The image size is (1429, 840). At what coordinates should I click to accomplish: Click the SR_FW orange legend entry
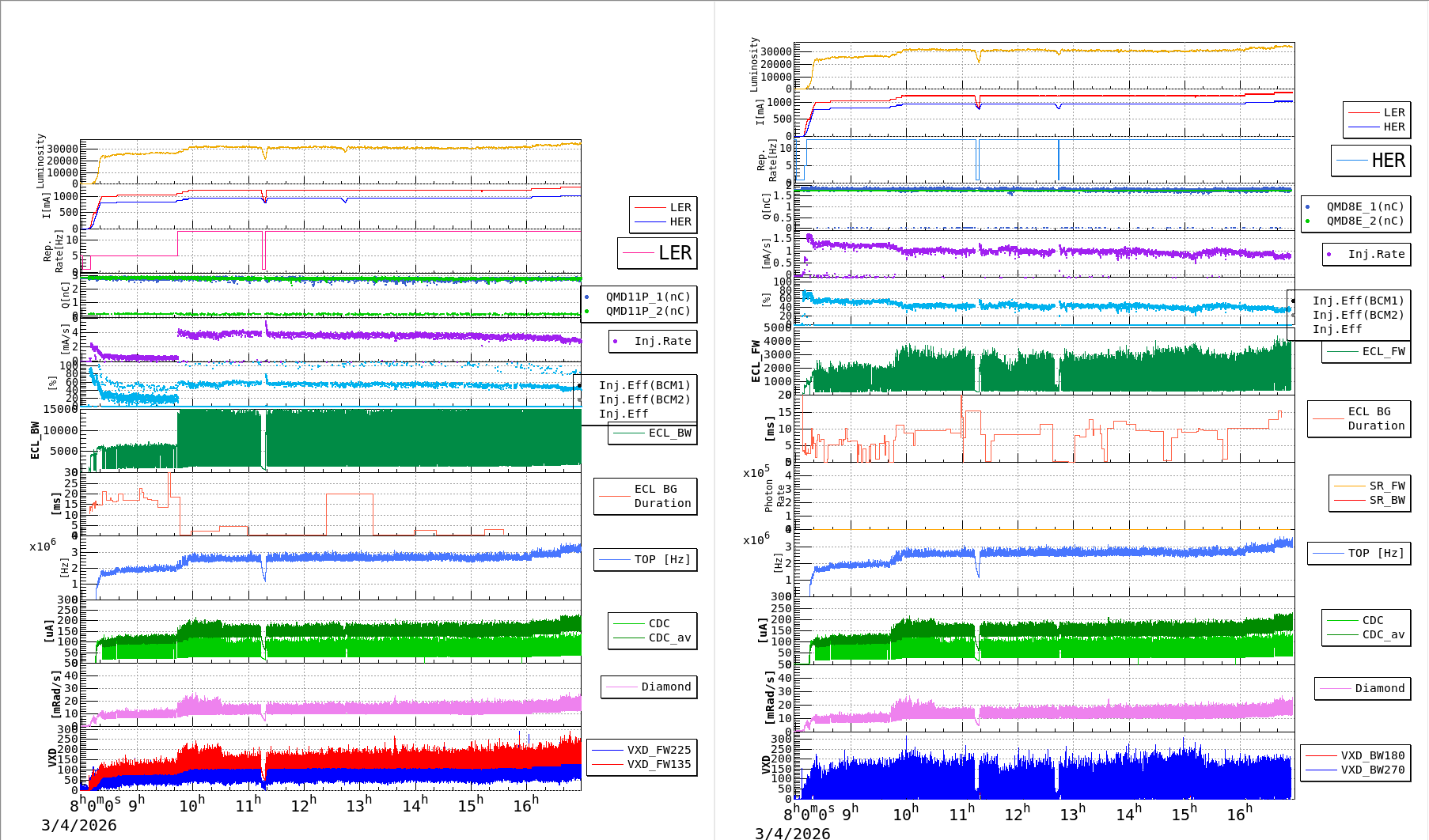click(x=1370, y=486)
